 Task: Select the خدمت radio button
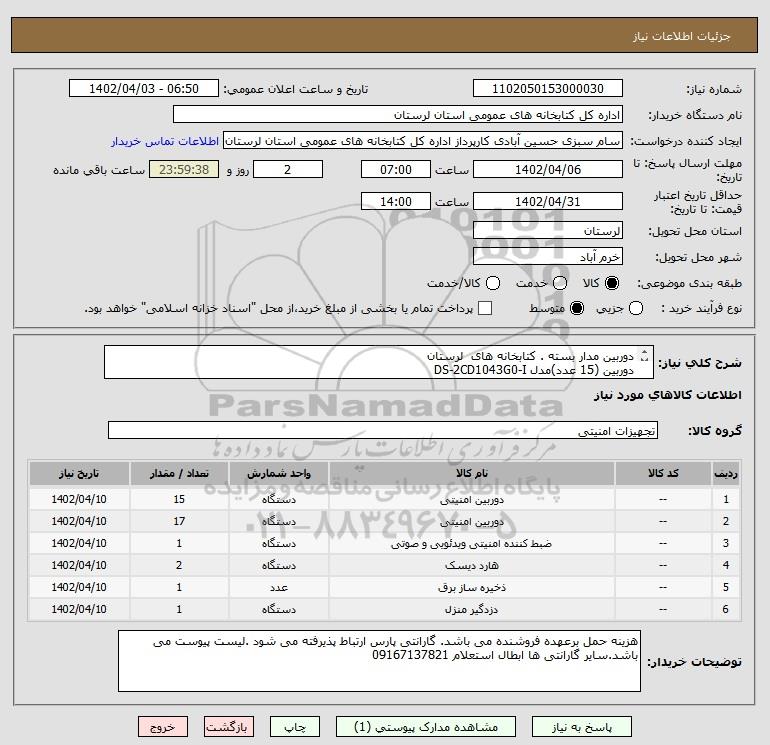click(560, 283)
